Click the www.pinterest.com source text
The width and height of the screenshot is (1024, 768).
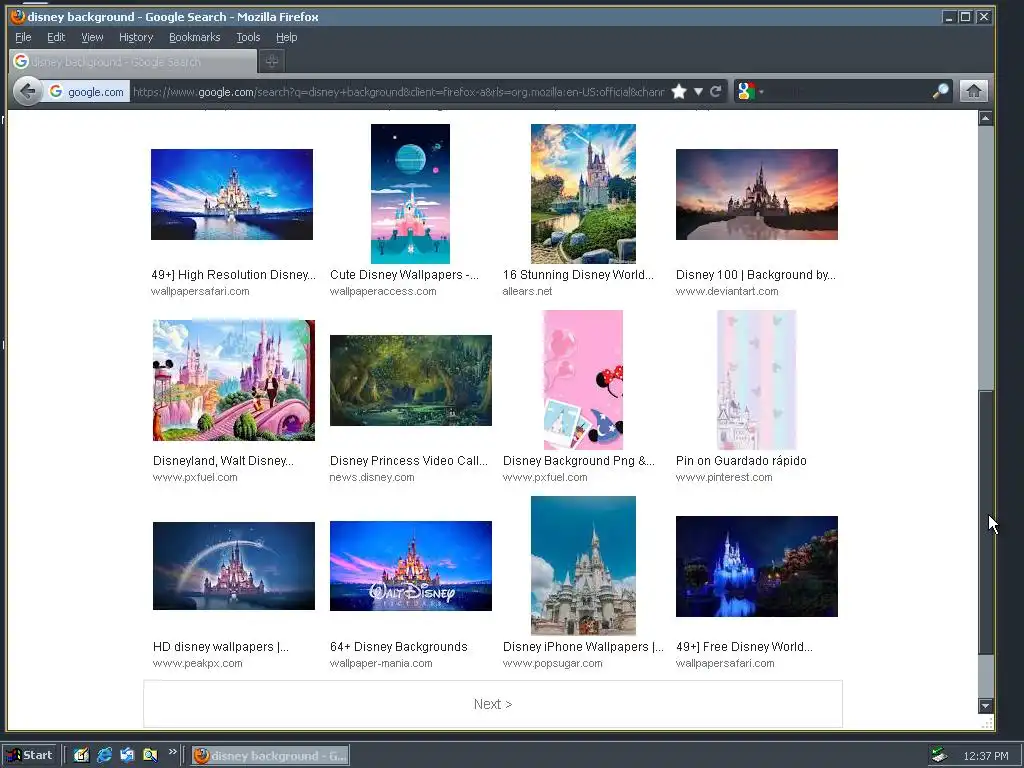(x=724, y=477)
